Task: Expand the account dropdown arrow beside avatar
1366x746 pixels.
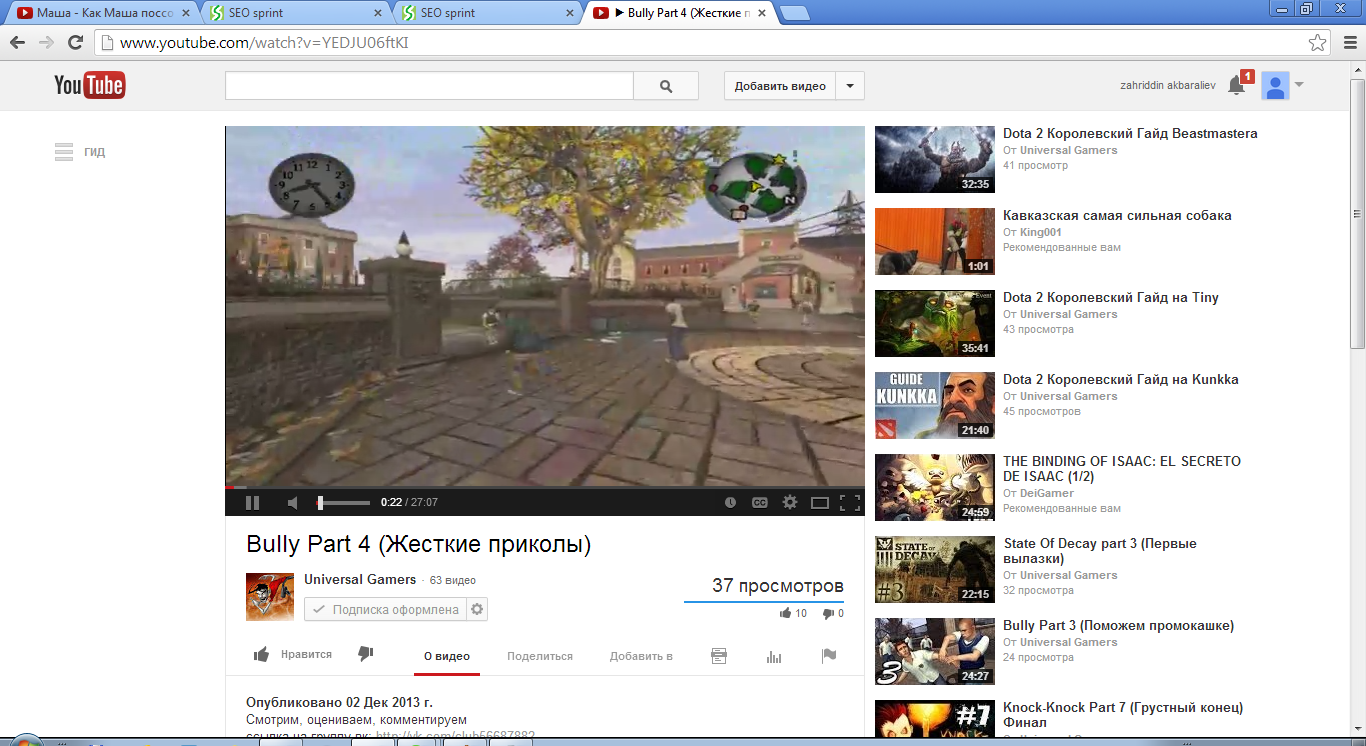Action: (x=1299, y=85)
